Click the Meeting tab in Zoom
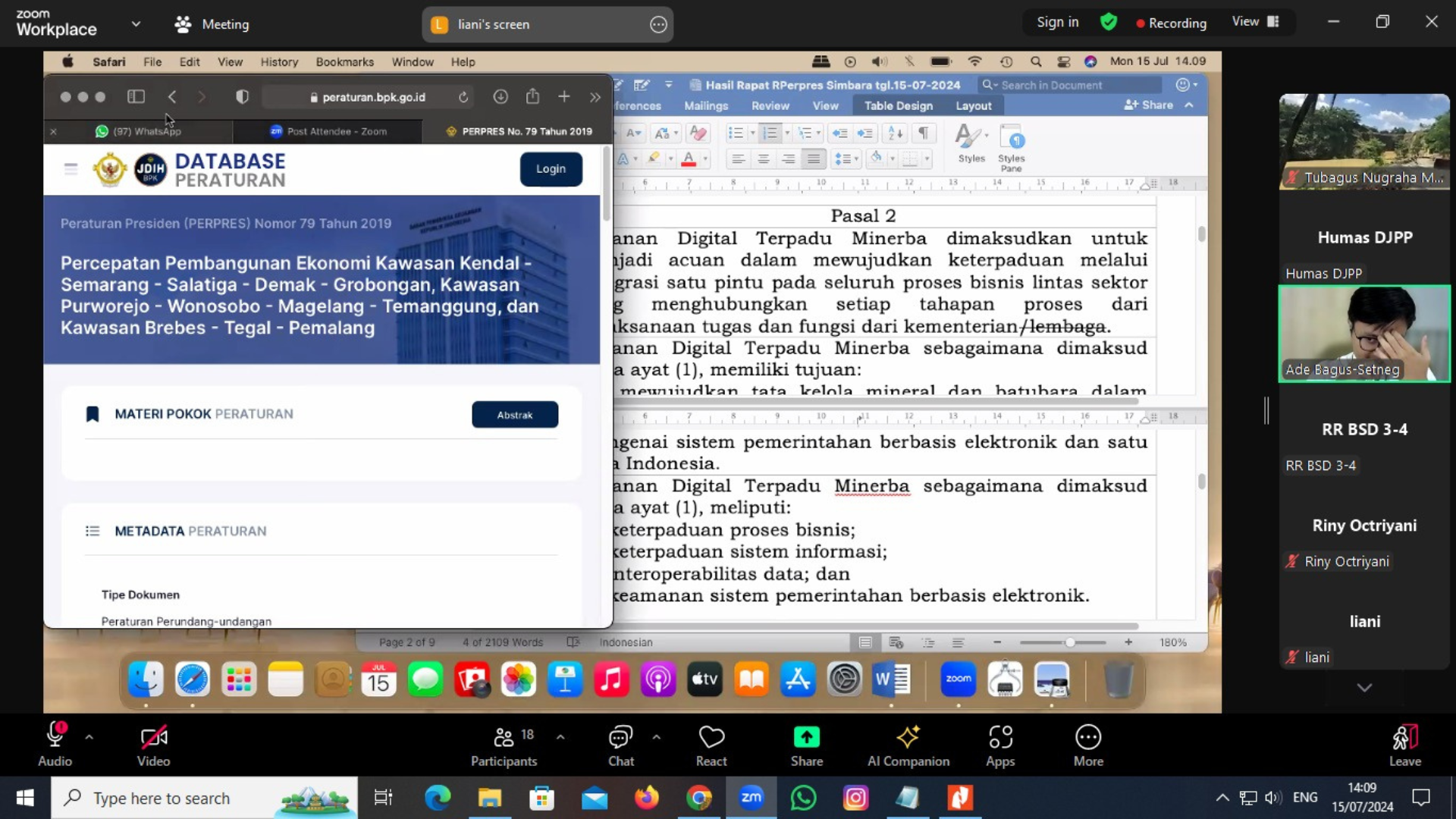Viewport: 1456px width, 819px height. pos(212,24)
